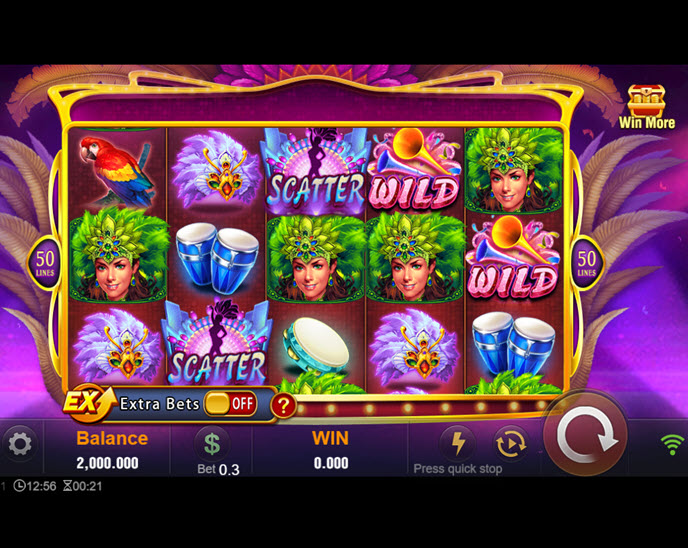This screenshot has height=548, width=688.
Task: Click the WIN amount display
Action: [x=331, y=463]
